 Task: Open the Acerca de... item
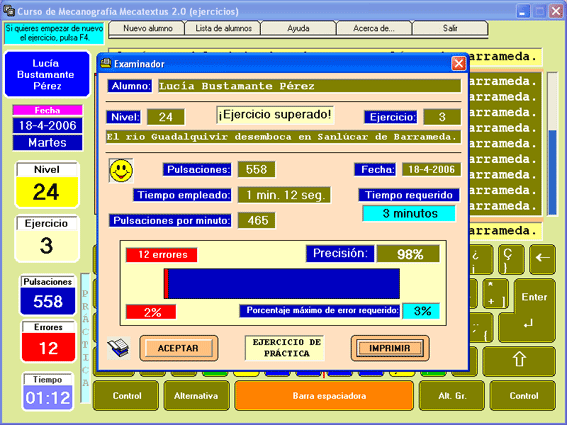[x=374, y=29]
